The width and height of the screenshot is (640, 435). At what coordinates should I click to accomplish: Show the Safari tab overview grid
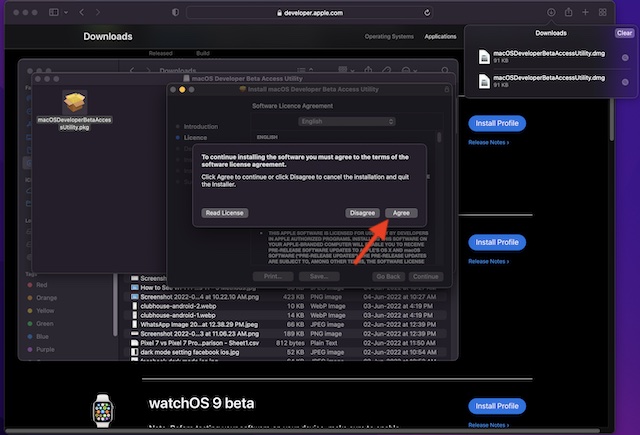pos(602,13)
